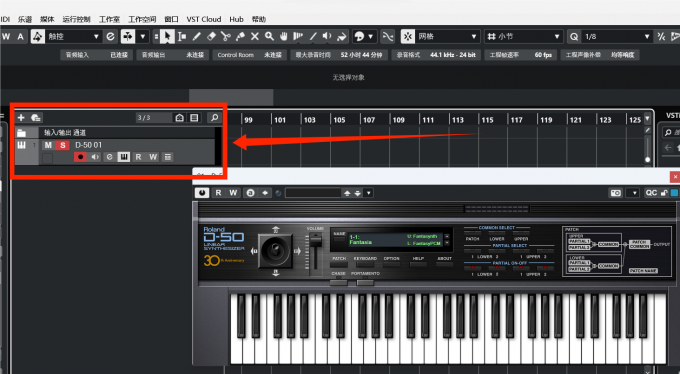Select the Draw pencil tool
Screen dimensions: 680x374
point(196,36)
